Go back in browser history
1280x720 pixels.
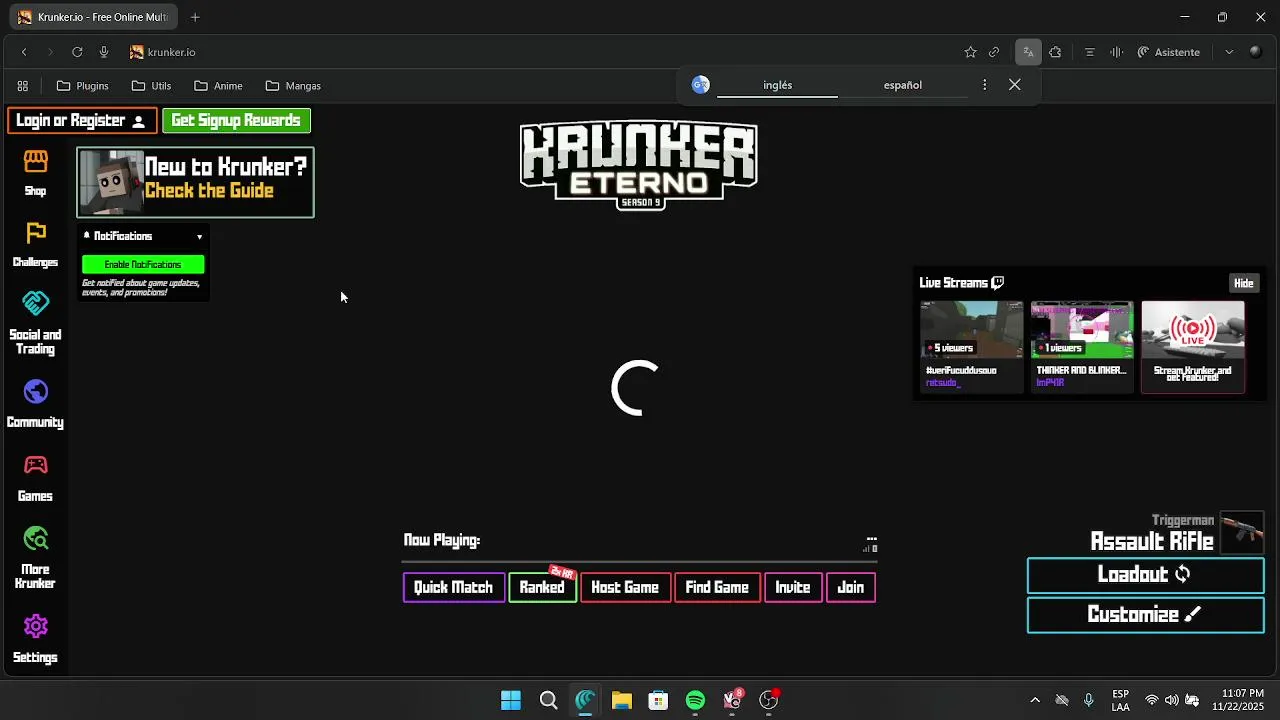click(x=24, y=52)
